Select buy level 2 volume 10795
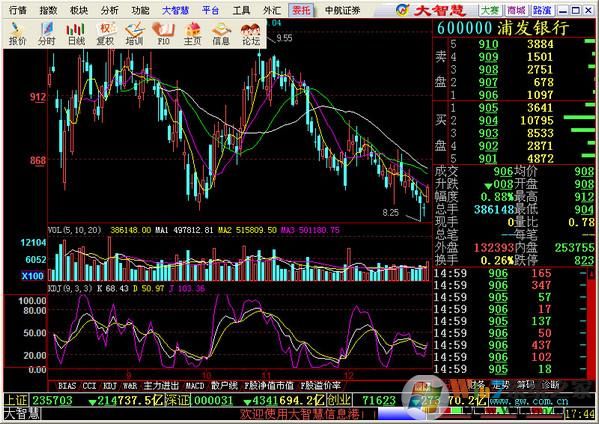Image resolution: width=599 pixels, height=424 pixels. [x=537, y=121]
